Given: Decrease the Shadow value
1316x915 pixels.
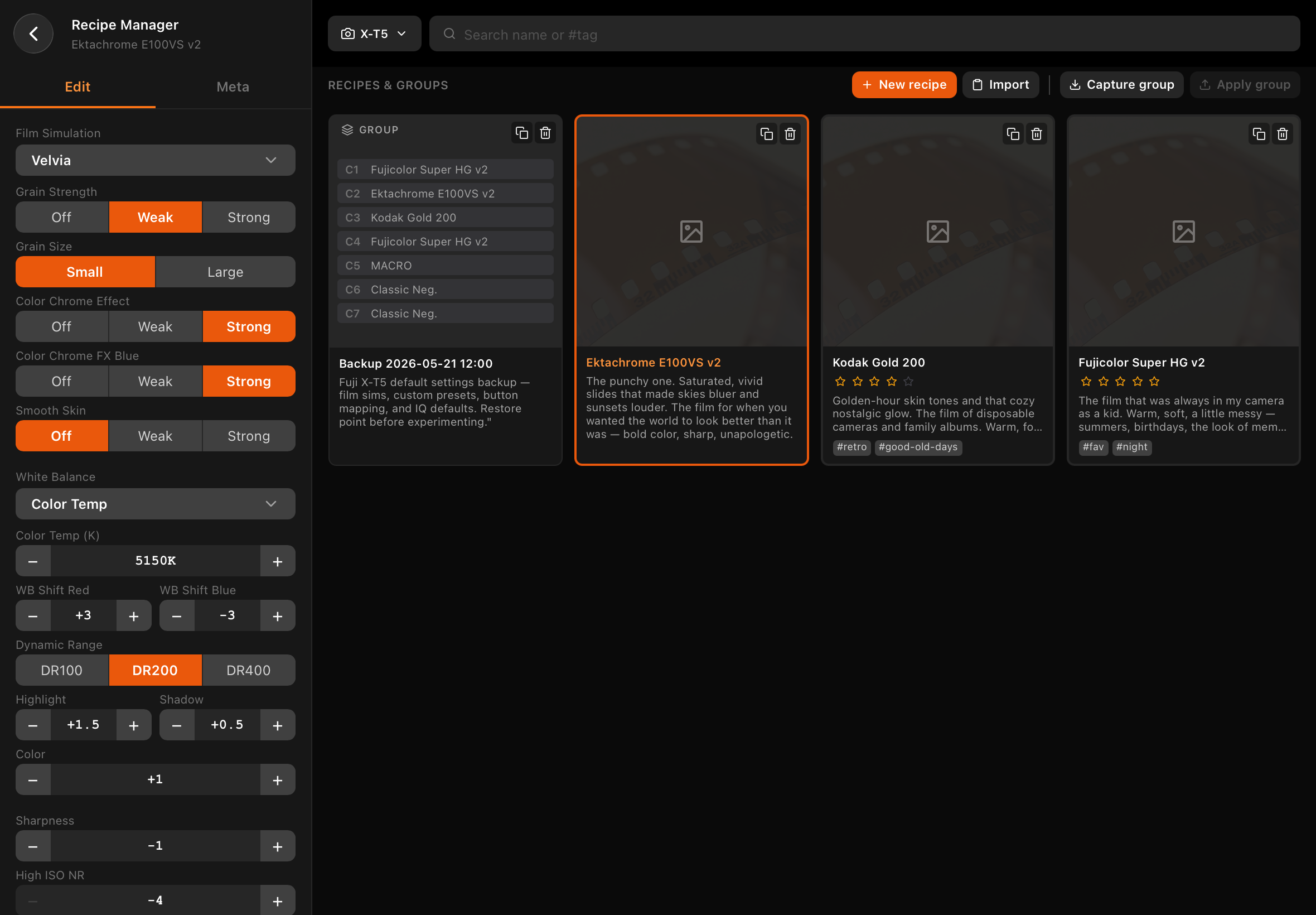Looking at the screenshot, I should tap(177, 725).
